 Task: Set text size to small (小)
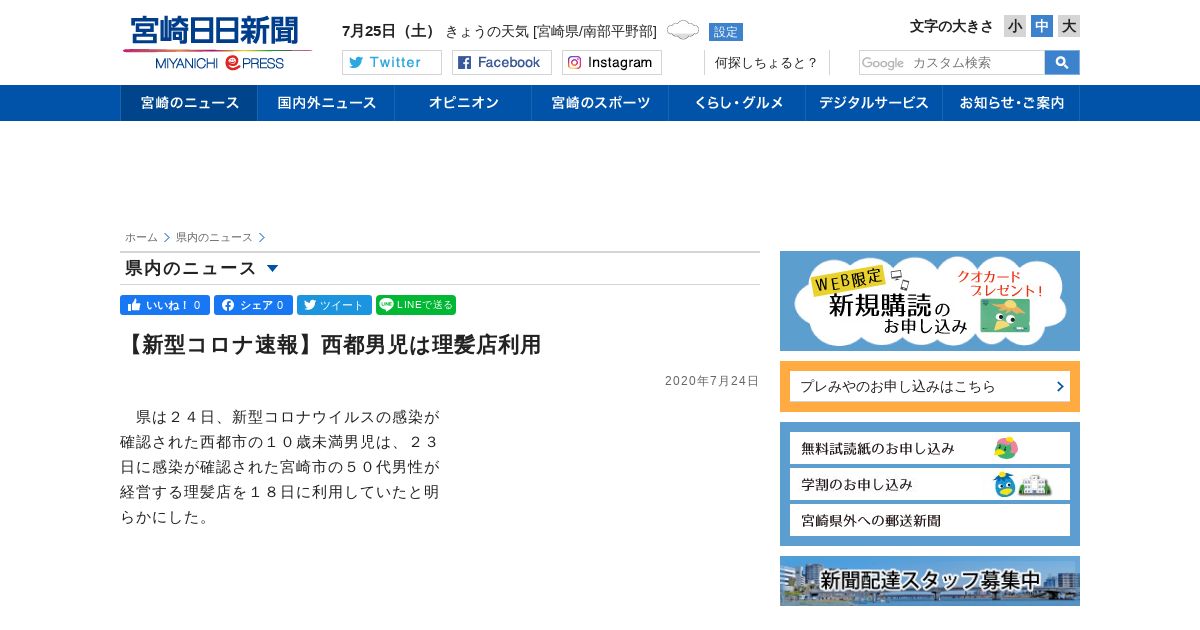[1015, 26]
